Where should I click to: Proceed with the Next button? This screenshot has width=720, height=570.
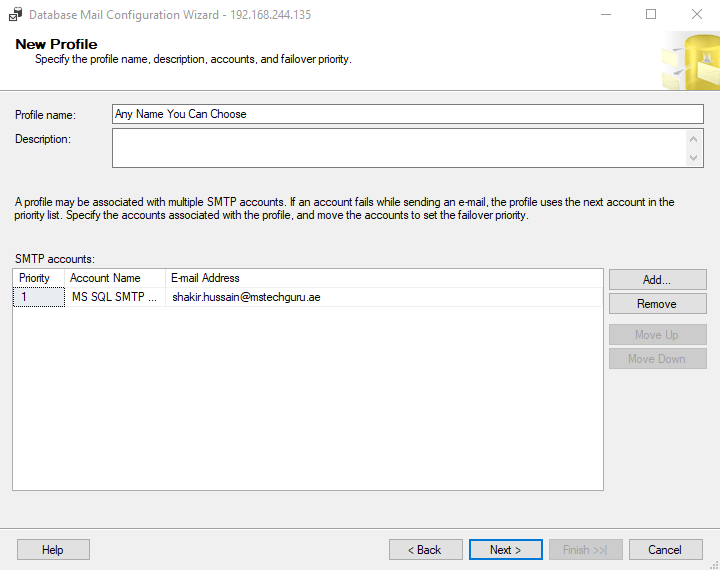(x=506, y=549)
